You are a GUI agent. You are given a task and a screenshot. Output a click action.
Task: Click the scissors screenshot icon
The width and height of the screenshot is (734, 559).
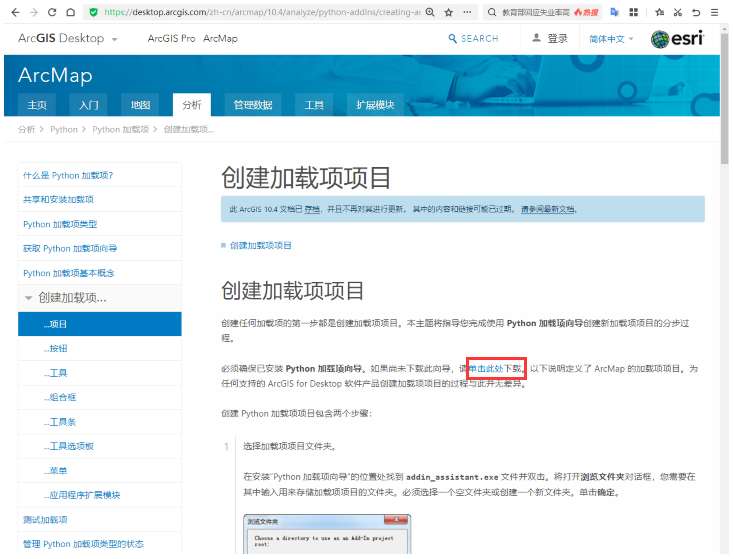tap(677, 12)
